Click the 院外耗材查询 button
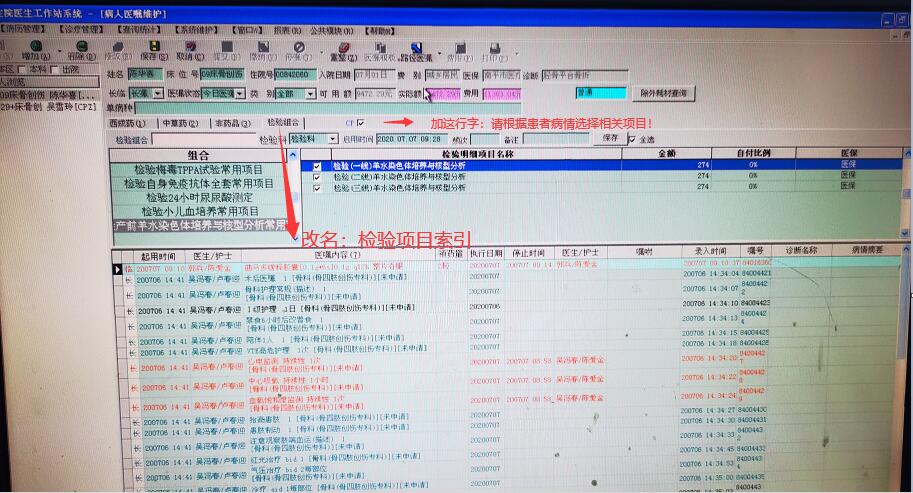This screenshot has height=493, width=913. (663, 93)
